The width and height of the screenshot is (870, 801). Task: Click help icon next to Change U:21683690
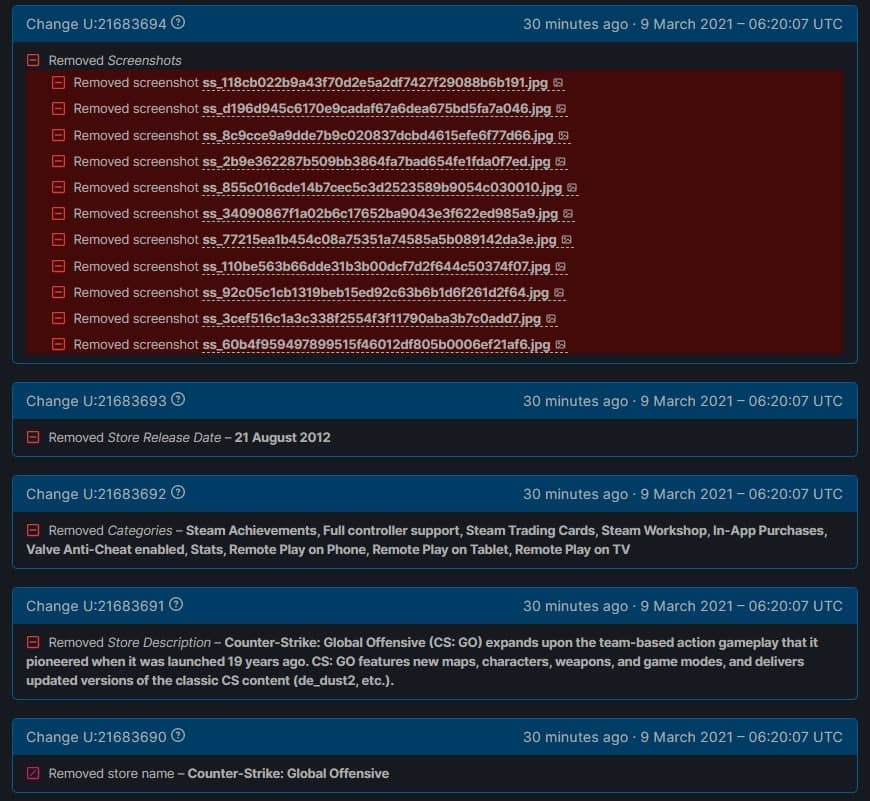point(178,736)
